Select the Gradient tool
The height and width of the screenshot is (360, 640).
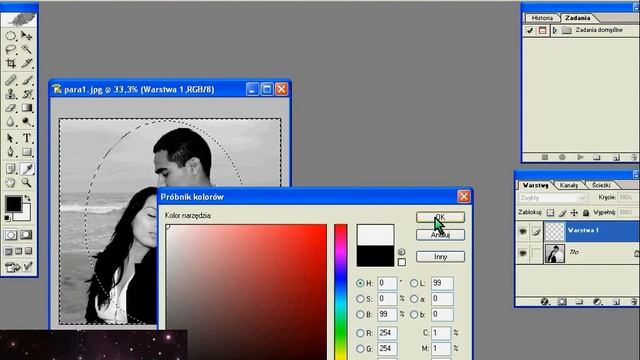27,108
